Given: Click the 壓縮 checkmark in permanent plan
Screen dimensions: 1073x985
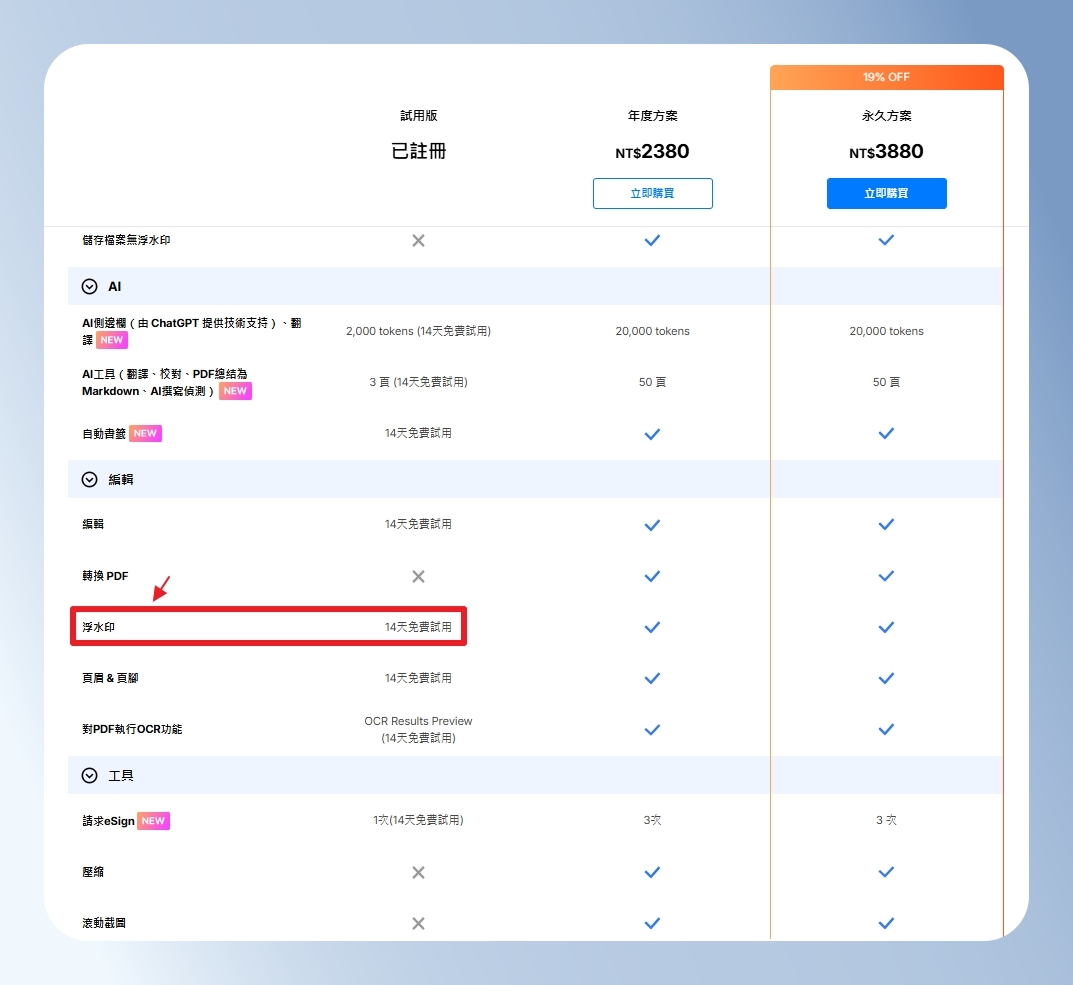Looking at the screenshot, I should point(886,872).
